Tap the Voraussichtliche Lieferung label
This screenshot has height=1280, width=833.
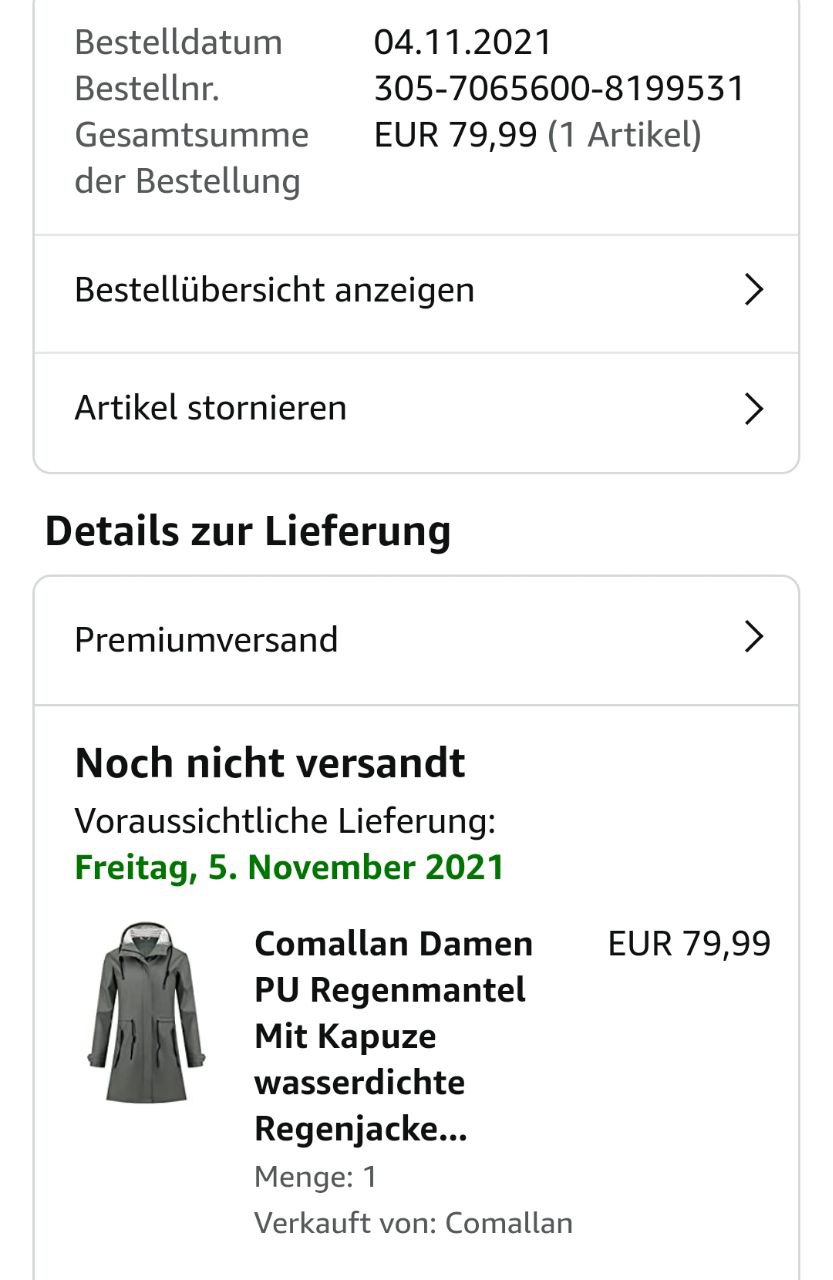point(285,821)
